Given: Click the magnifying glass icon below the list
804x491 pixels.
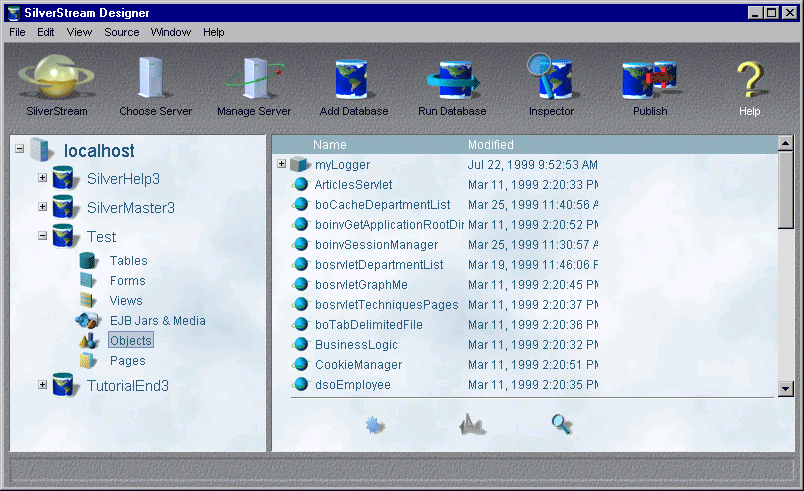Looking at the screenshot, I should click(x=561, y=424).
